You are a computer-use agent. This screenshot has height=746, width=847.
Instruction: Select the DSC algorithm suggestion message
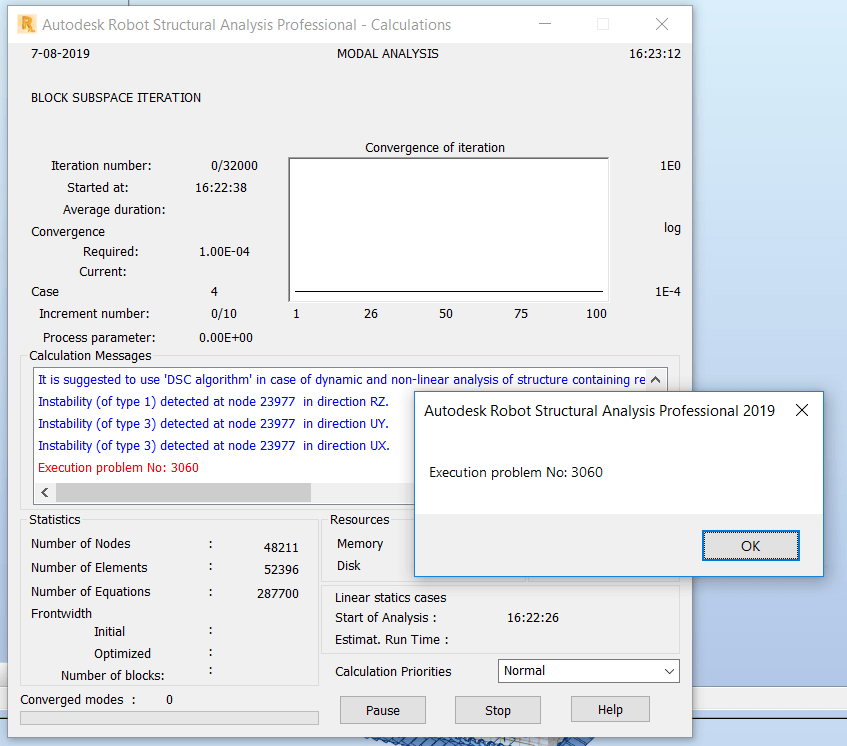tap(341, 380)
